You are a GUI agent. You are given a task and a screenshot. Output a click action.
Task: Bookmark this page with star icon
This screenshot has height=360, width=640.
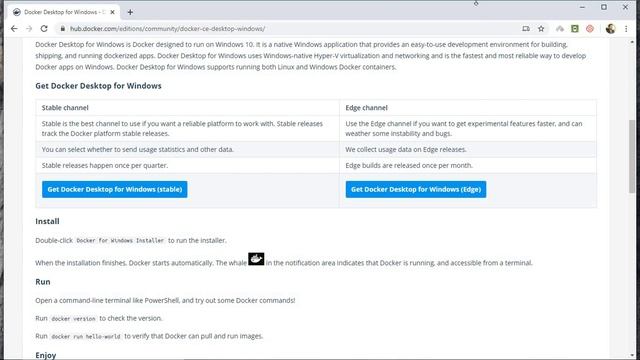(x=541, y=29)
